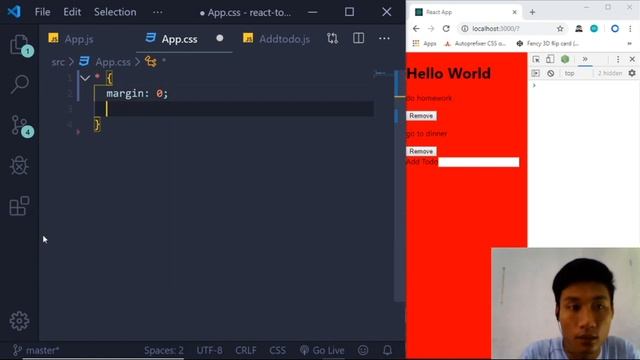Click the Add Todo input field
The image size is (640, 360).
click(x=478, y=162)
